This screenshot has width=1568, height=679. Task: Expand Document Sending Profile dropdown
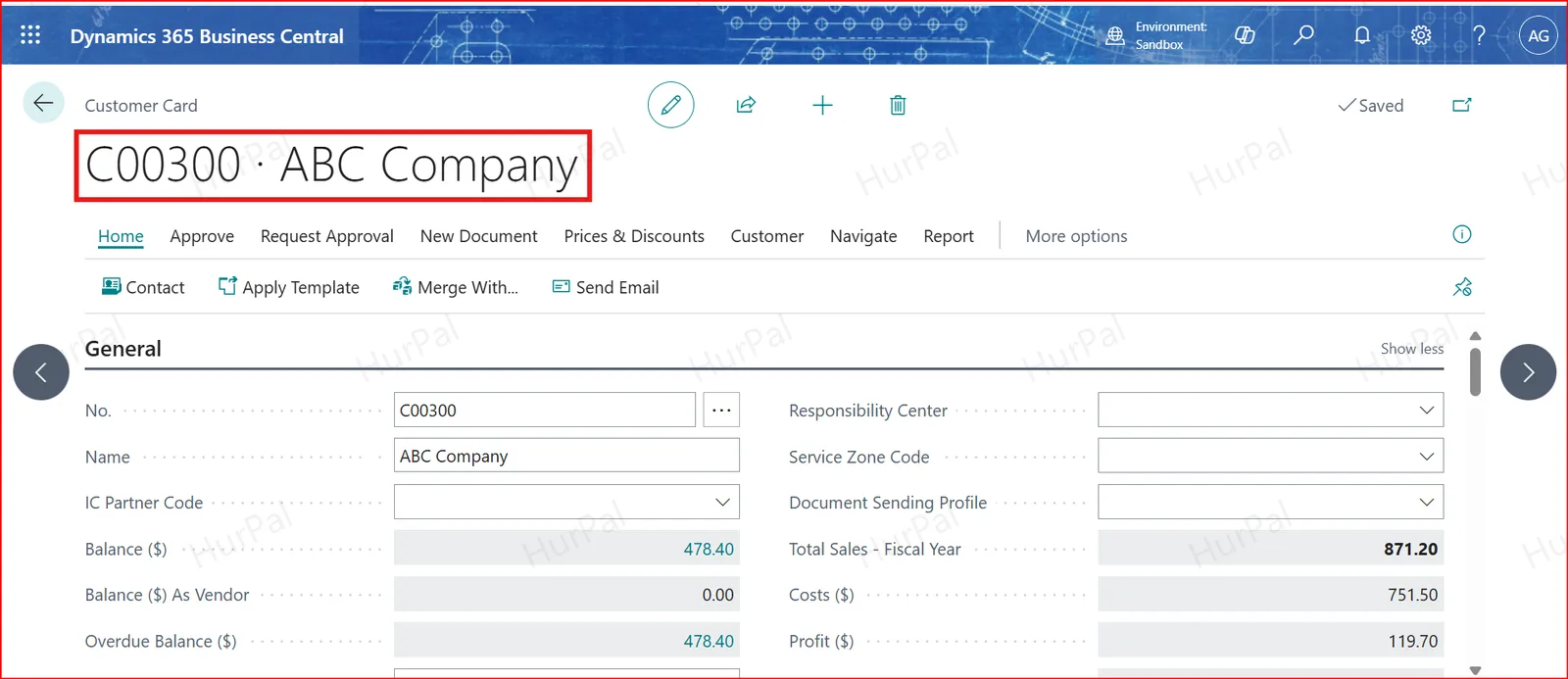pos(1427,503)
